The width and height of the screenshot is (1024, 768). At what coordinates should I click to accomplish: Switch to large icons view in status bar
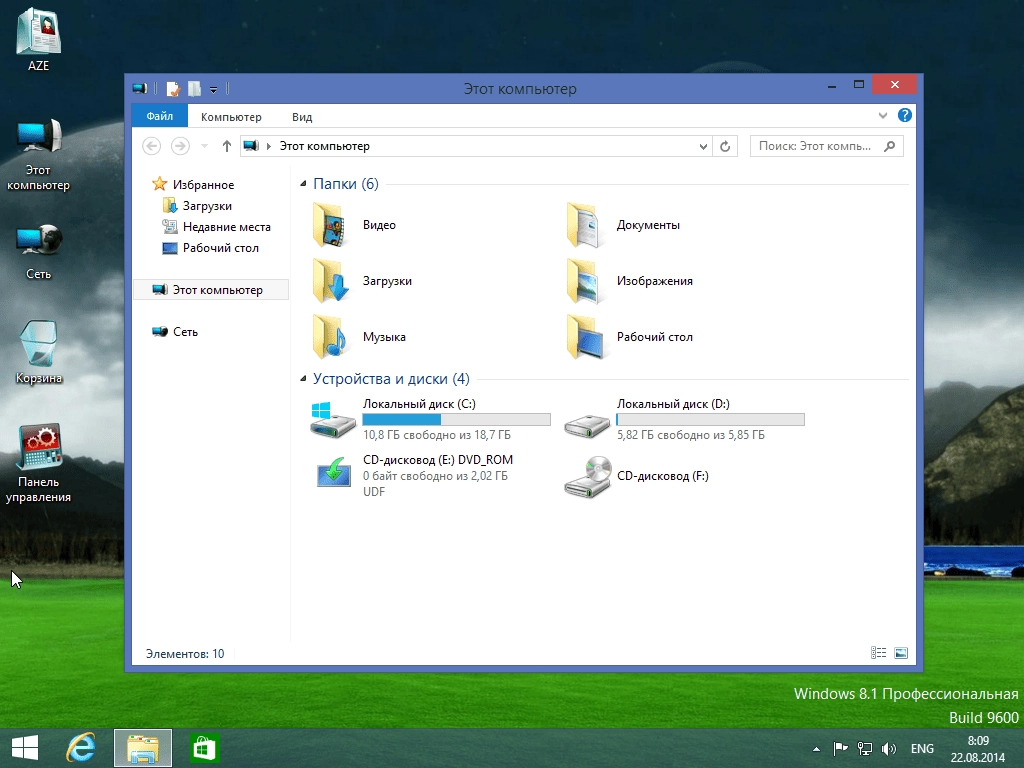(901, 653)
